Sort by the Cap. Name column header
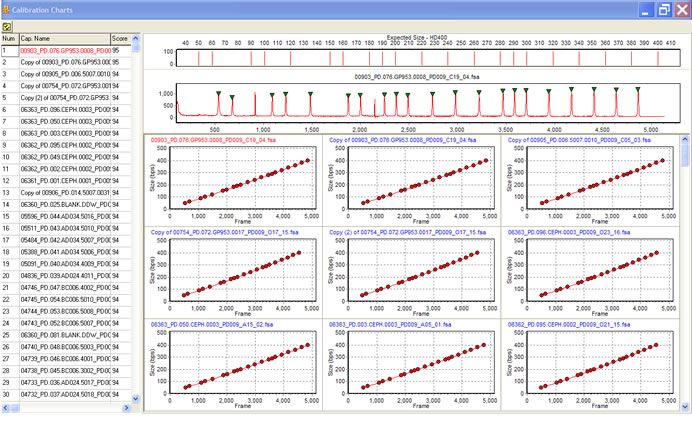The width and height of the screenshot is (692, 432). (x=64, y=39)
